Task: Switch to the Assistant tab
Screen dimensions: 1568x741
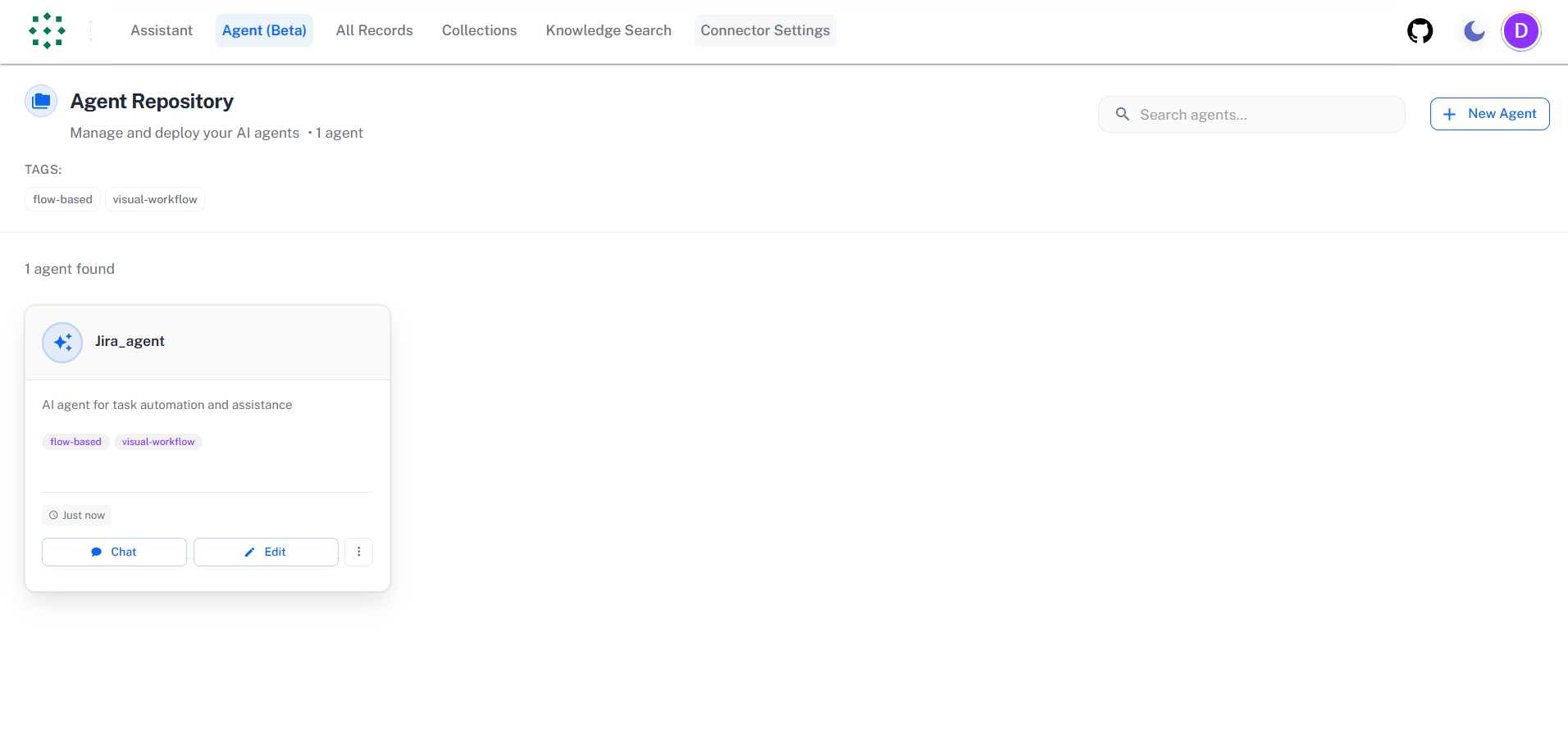Action: pos(161,30)
